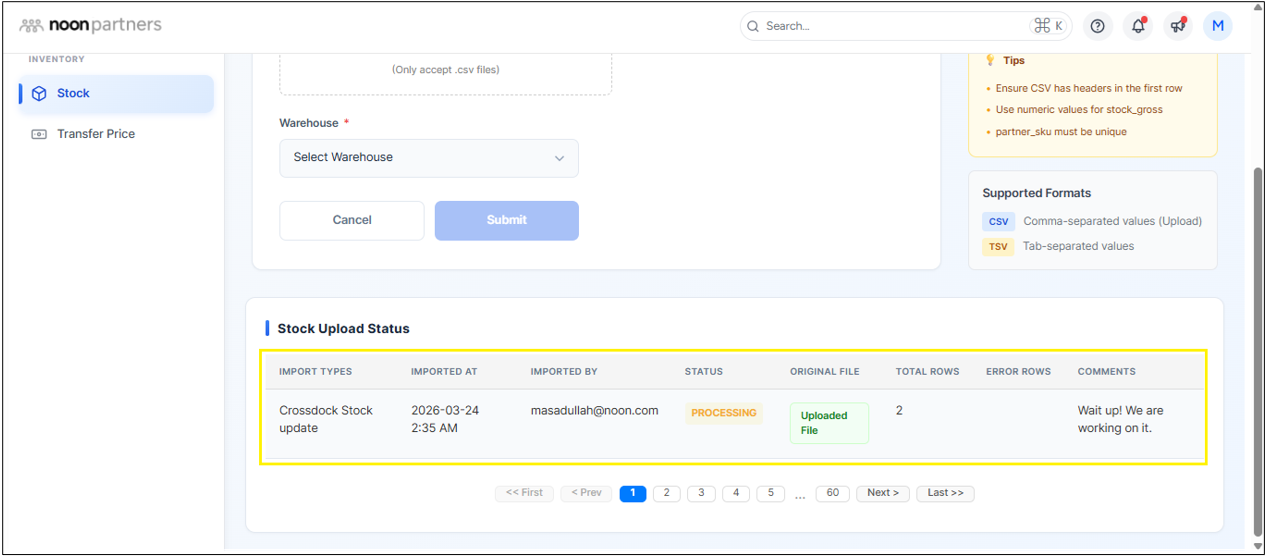Go to page 2 of results
This screenshot has height=557, width=1266.
click(666, 493)
